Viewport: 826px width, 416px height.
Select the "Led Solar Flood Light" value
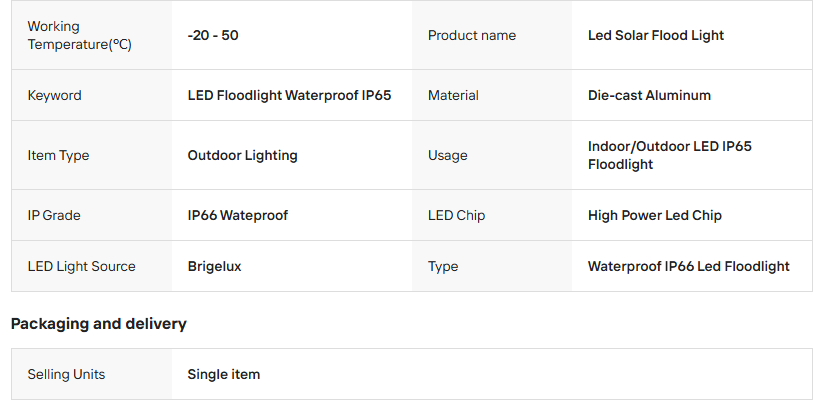(x=656, y=36)
